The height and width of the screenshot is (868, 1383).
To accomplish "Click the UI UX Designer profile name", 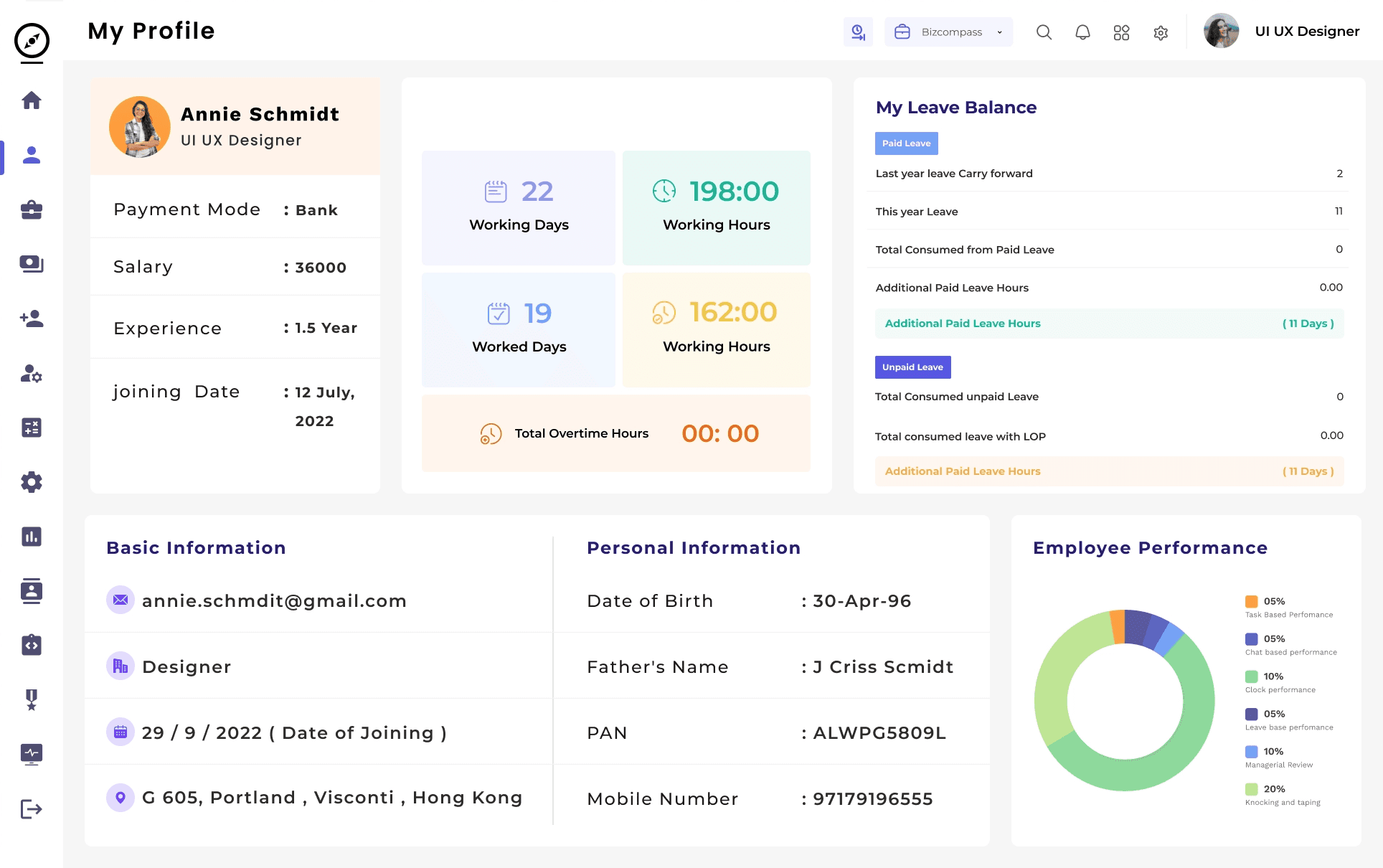I will point(1307,32).
